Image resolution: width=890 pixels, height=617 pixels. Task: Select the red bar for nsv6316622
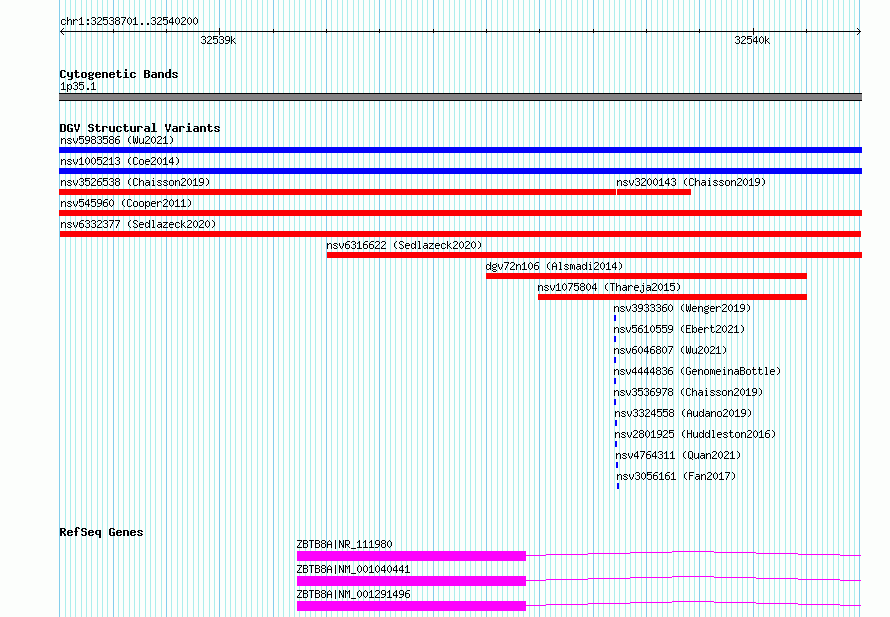594,255
